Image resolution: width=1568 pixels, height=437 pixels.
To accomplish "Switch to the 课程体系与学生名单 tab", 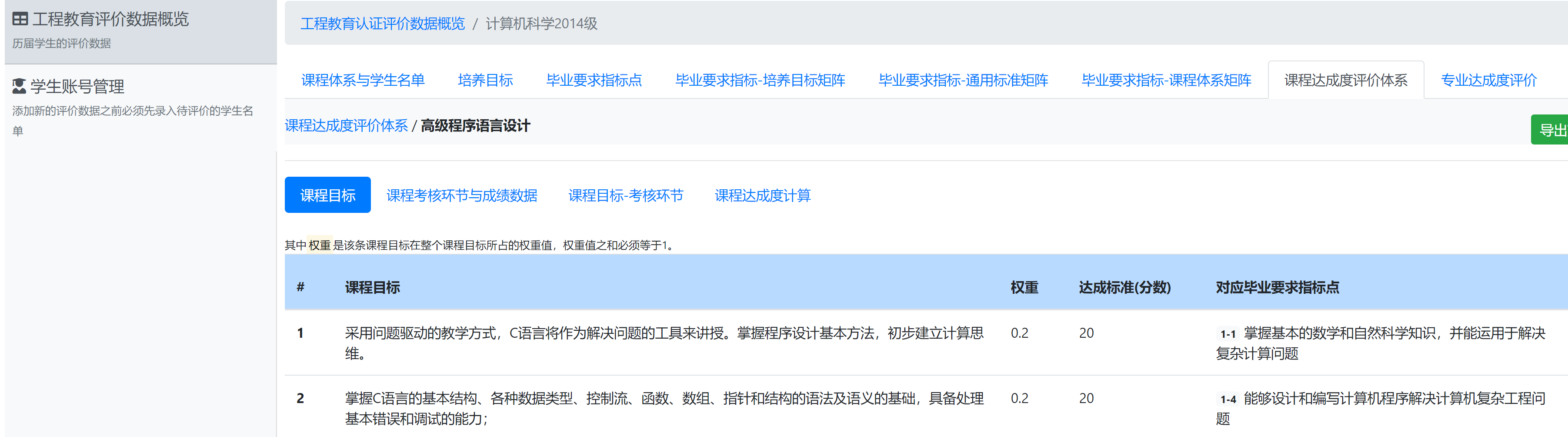I will 363,80.
